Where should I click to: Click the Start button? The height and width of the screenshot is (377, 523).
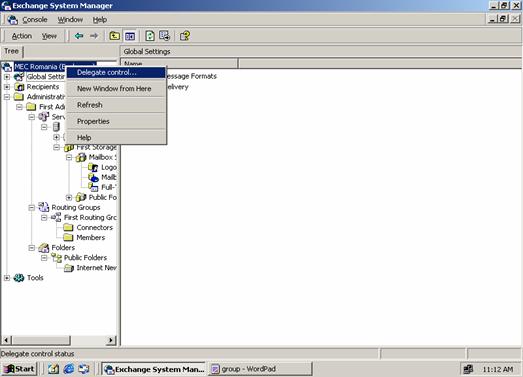pos(19,369)
